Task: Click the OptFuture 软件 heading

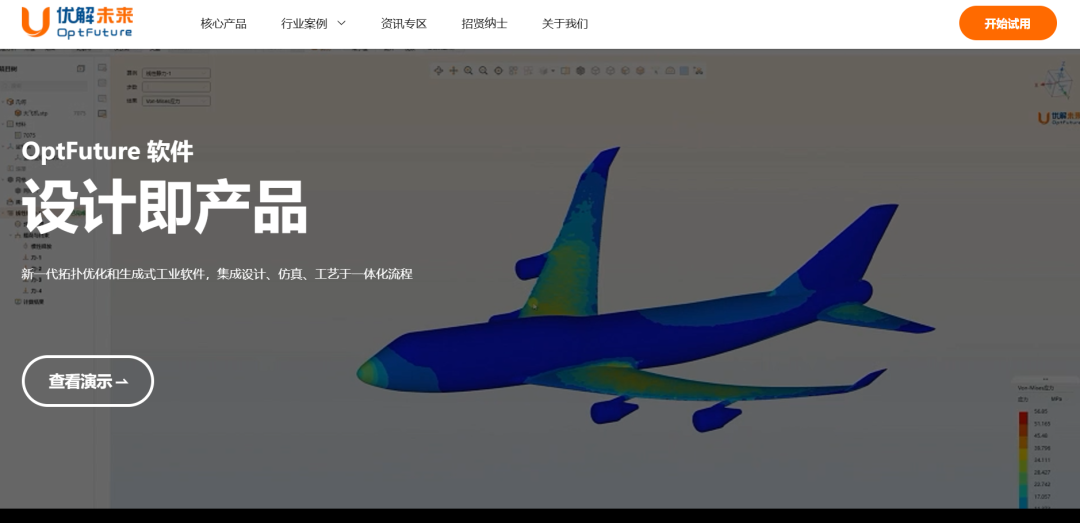Action: pos(107,151)
